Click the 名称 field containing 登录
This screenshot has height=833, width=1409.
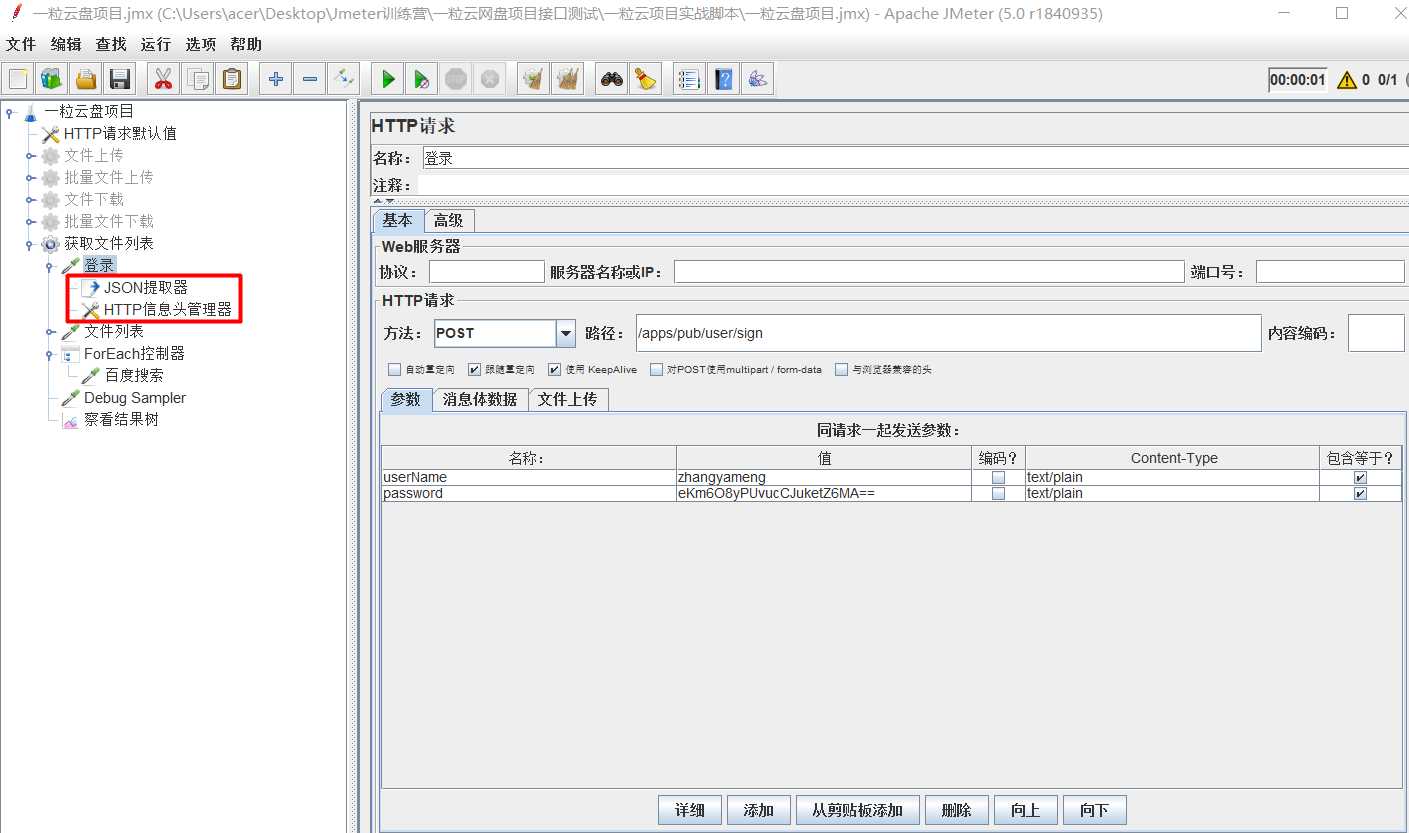click(915, 158)
